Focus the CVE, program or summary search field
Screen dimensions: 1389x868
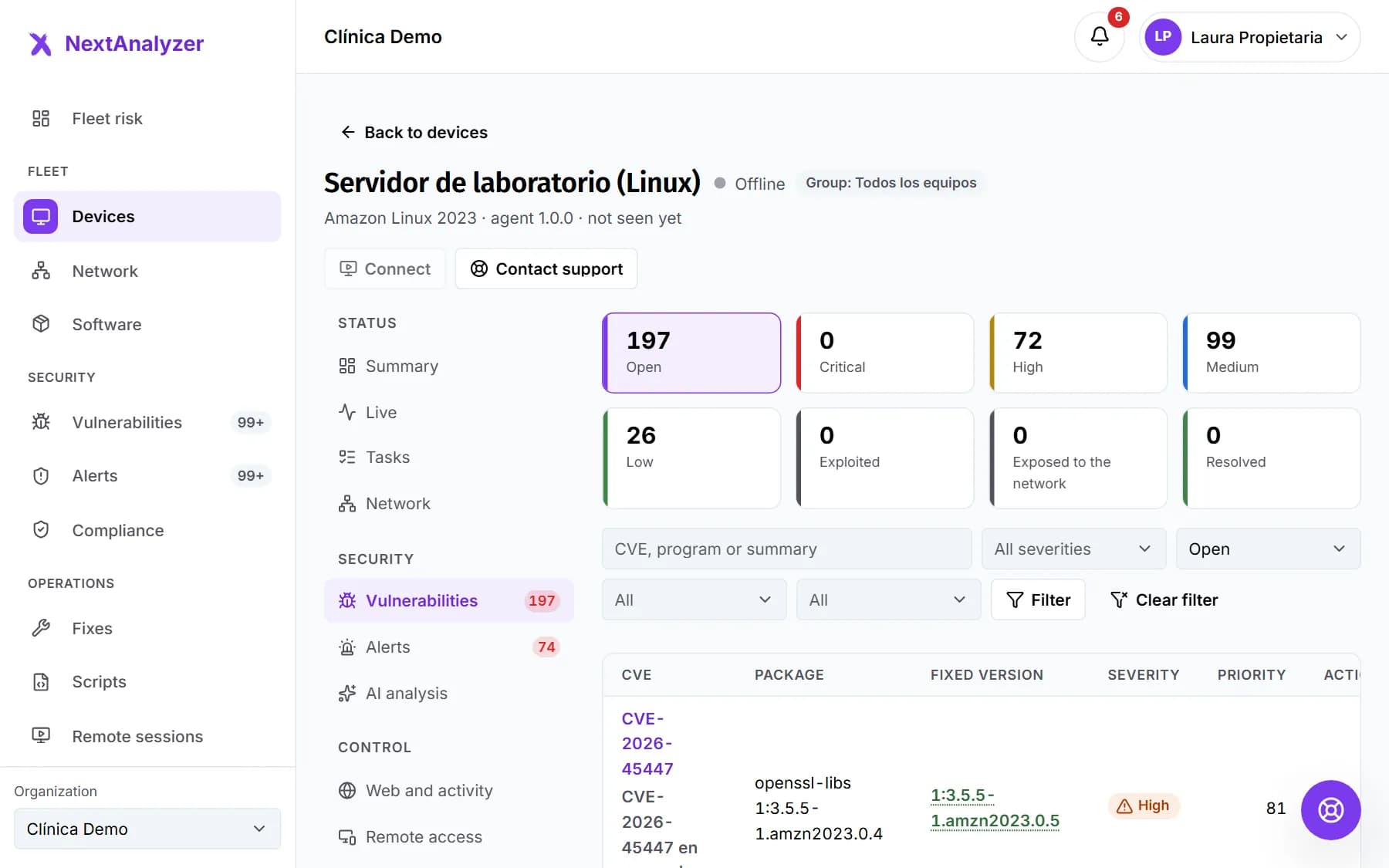786,549
